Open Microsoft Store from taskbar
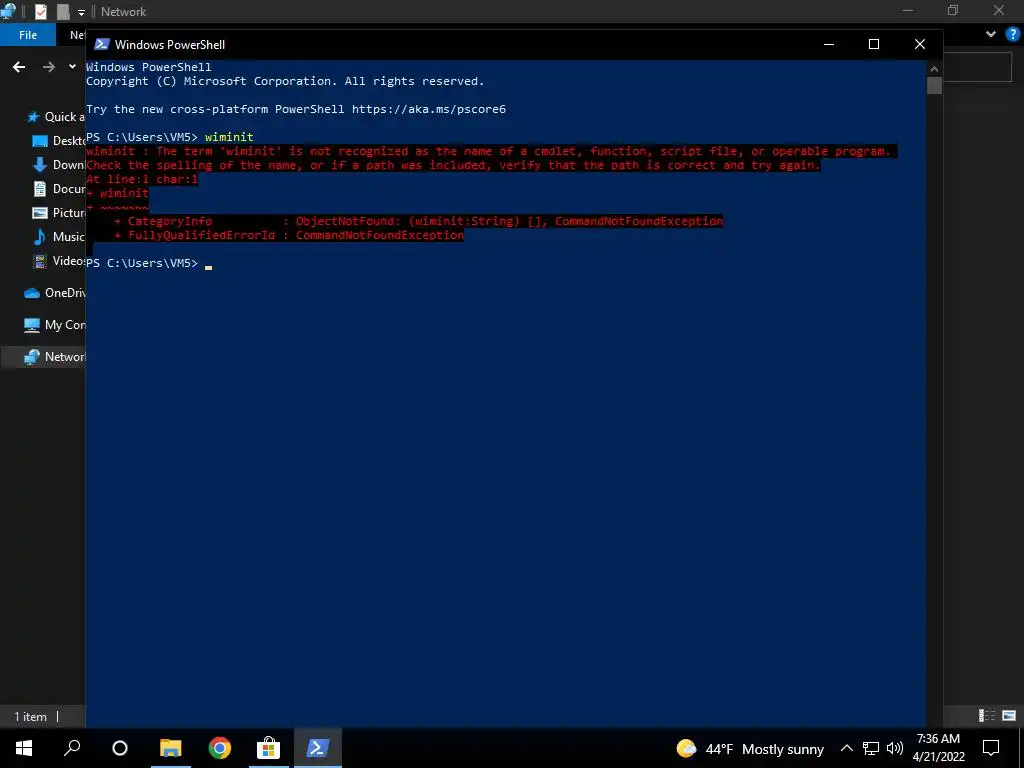 (x=268, y=748)
